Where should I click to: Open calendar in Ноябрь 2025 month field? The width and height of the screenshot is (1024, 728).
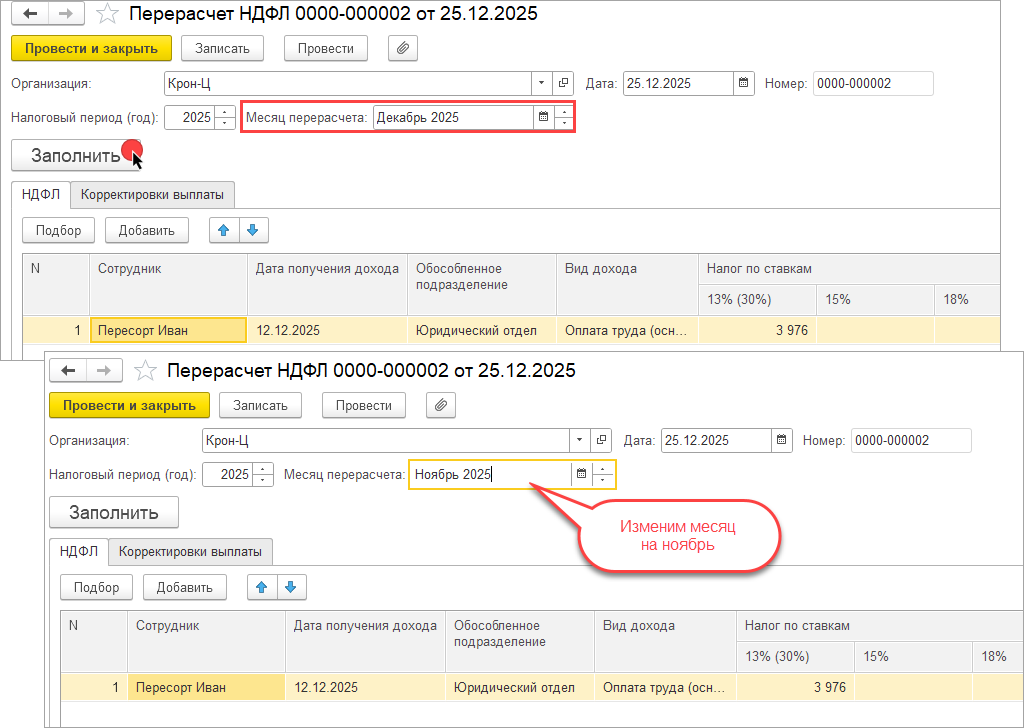coord(581,474)
